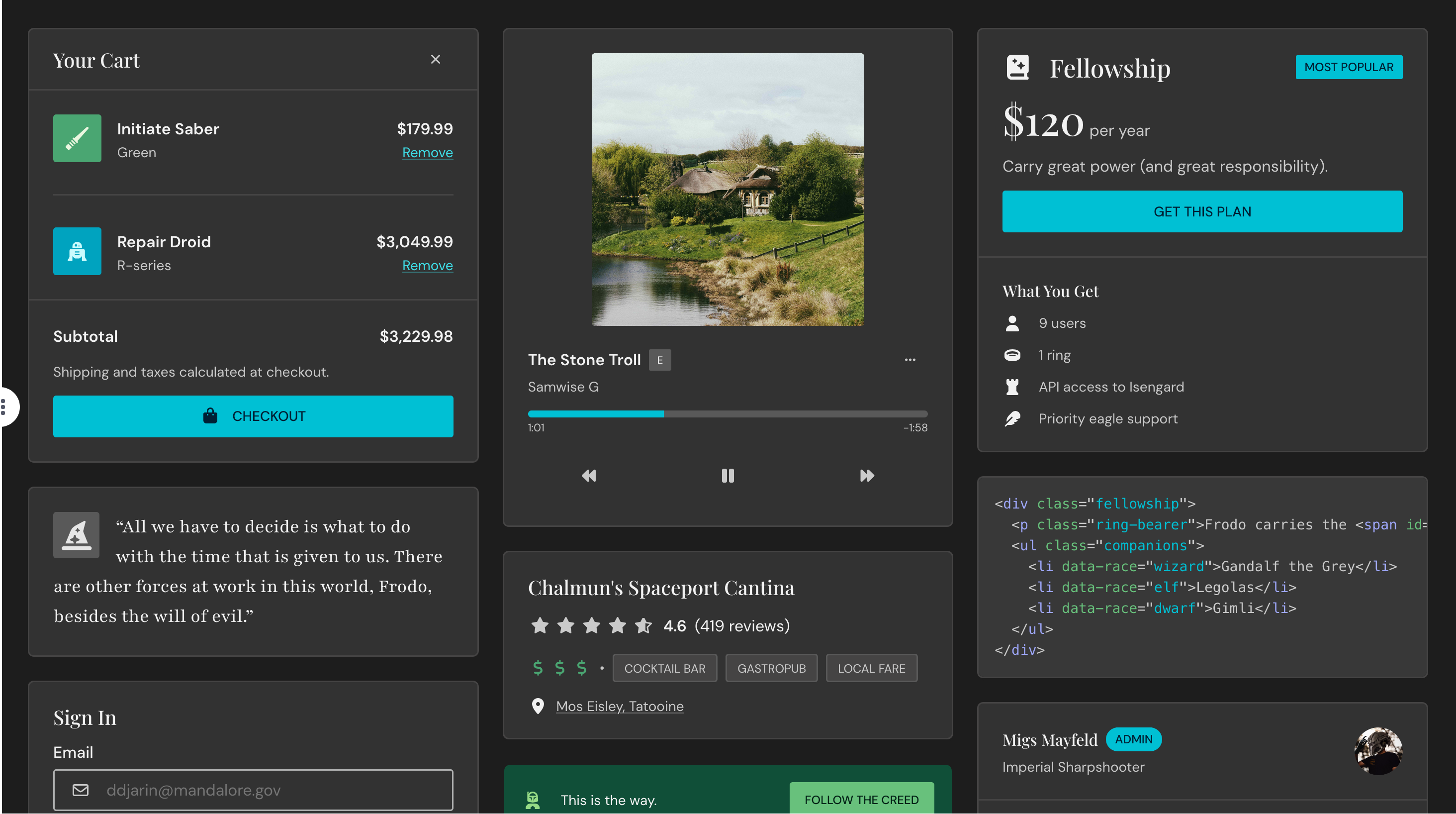Click the artist name Samwise G
Screen dimensions: 1456x814
563,387
